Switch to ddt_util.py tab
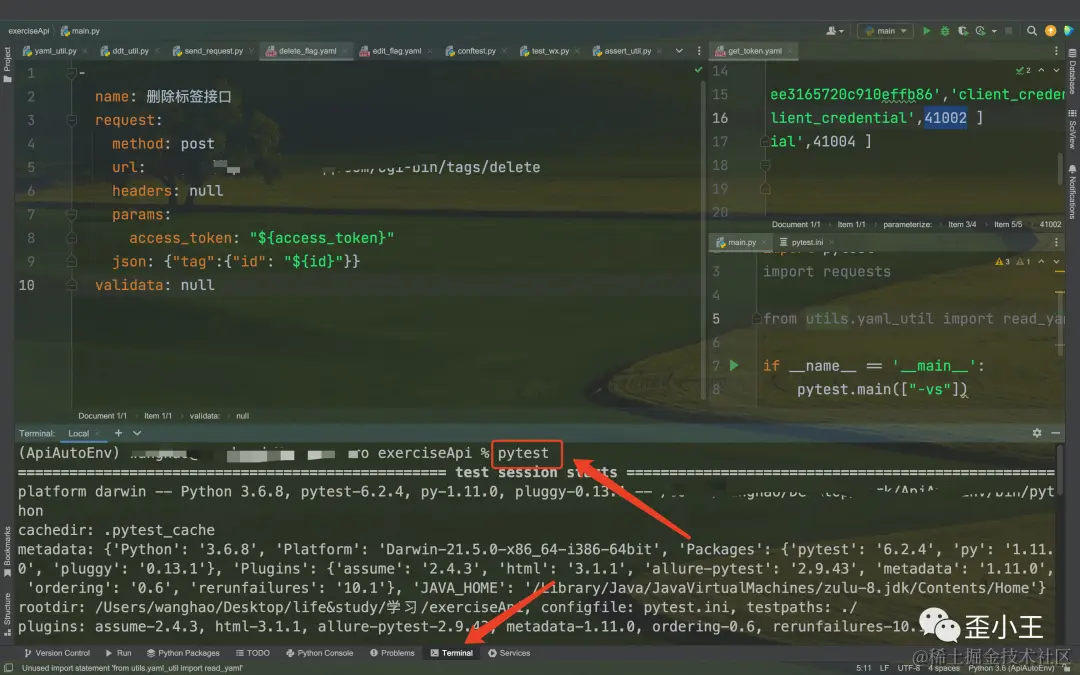 (x=130, y=51)
